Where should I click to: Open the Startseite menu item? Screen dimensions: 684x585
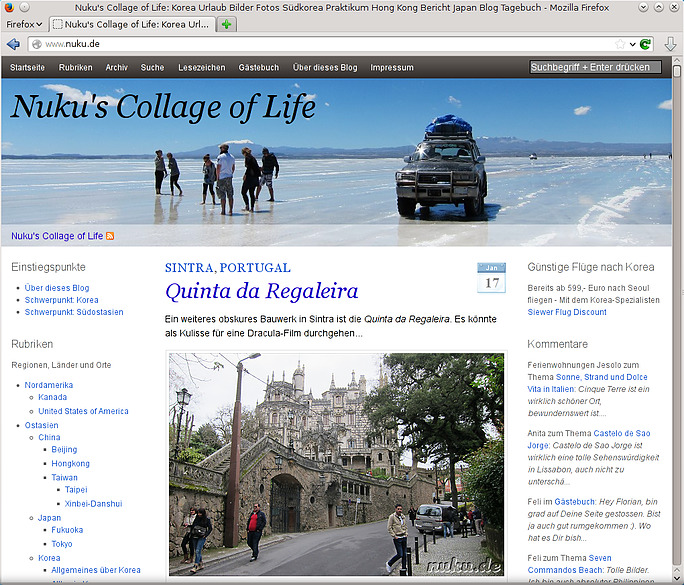pos(27,68)
